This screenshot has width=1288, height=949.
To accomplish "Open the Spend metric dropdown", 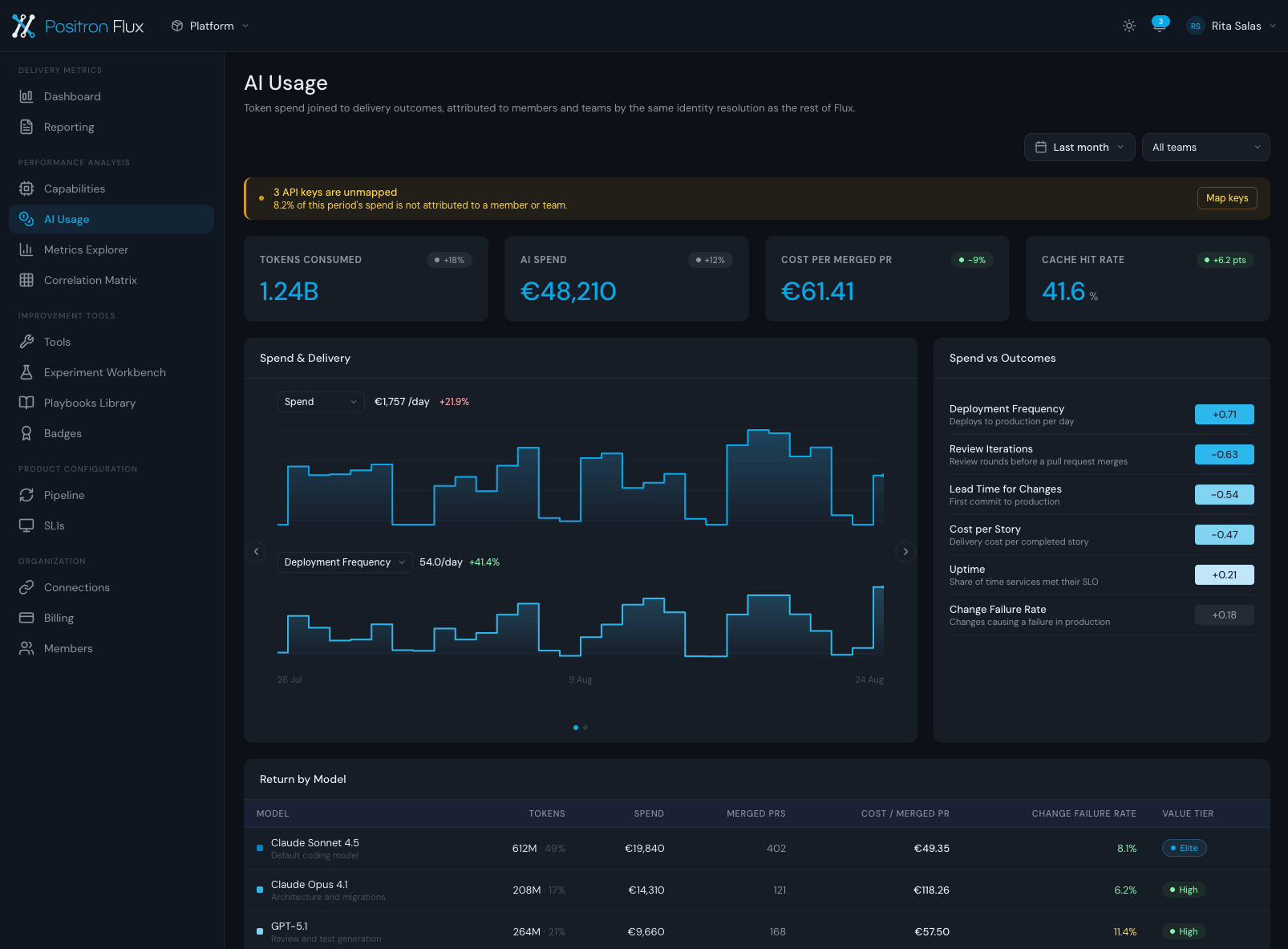I will 321,402.
